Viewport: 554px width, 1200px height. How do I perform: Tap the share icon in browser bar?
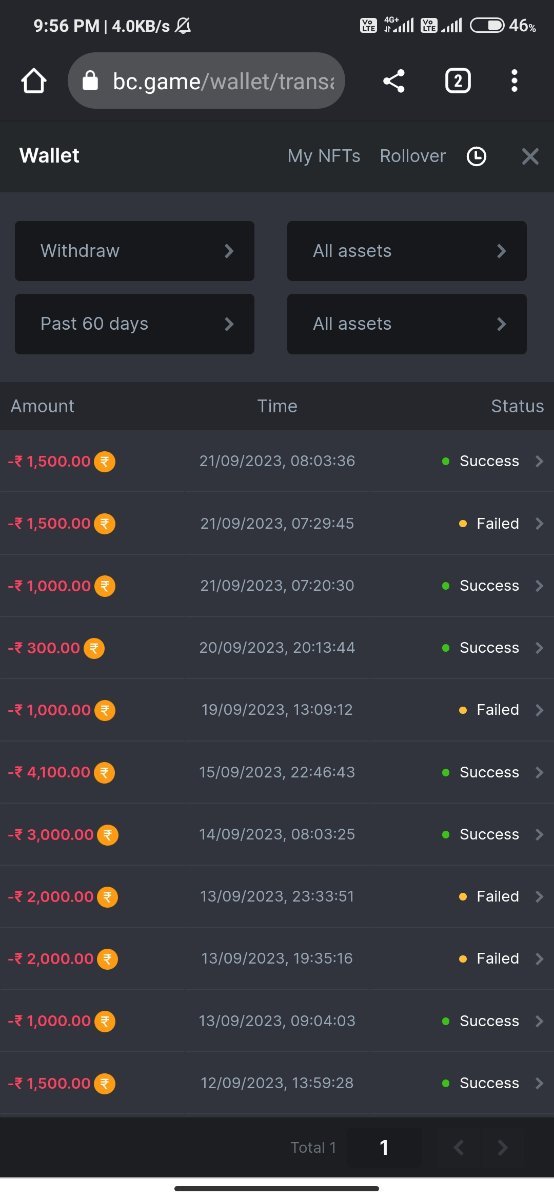[394, 81]
